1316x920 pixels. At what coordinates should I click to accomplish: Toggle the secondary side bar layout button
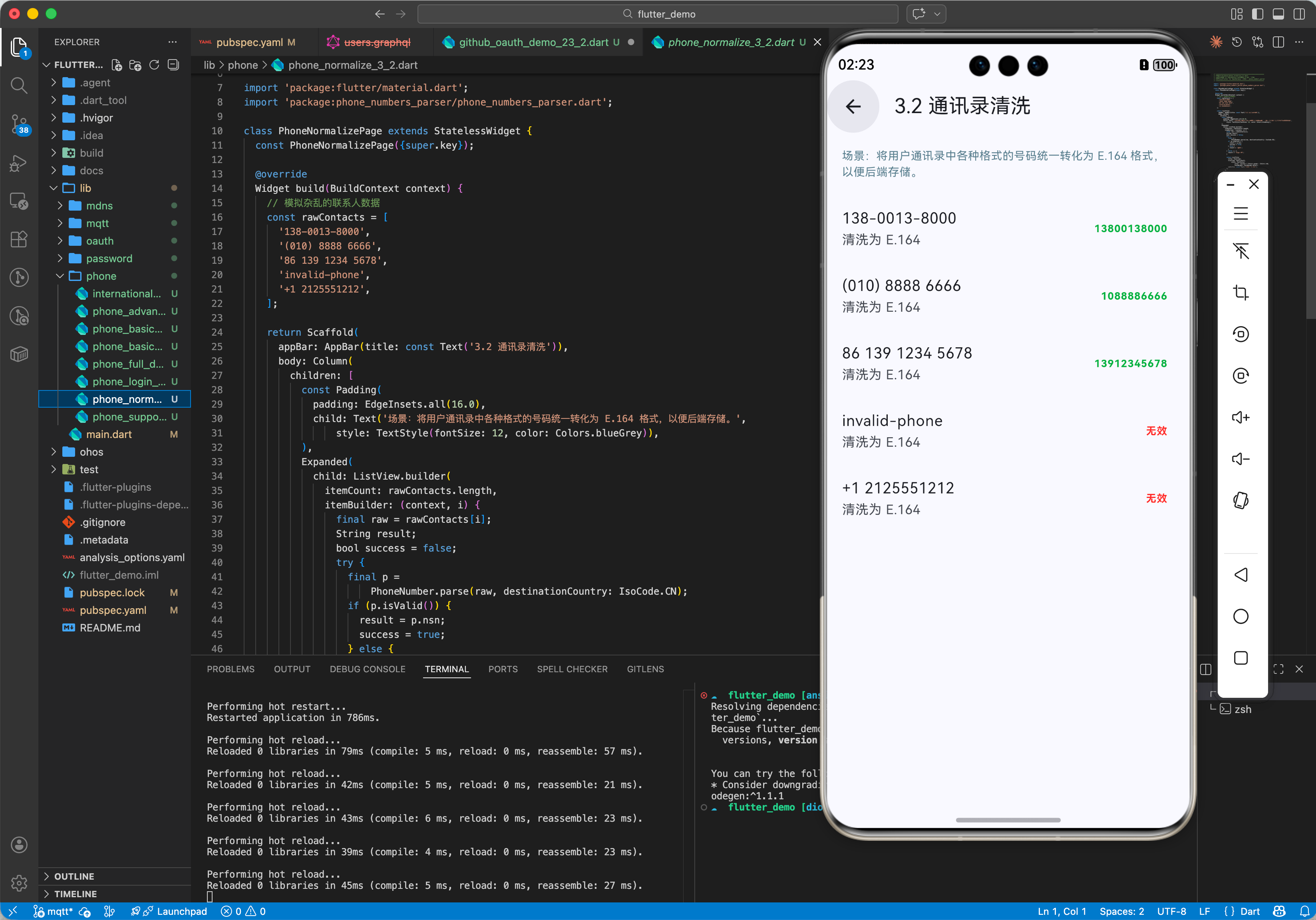coord(1299,14)
